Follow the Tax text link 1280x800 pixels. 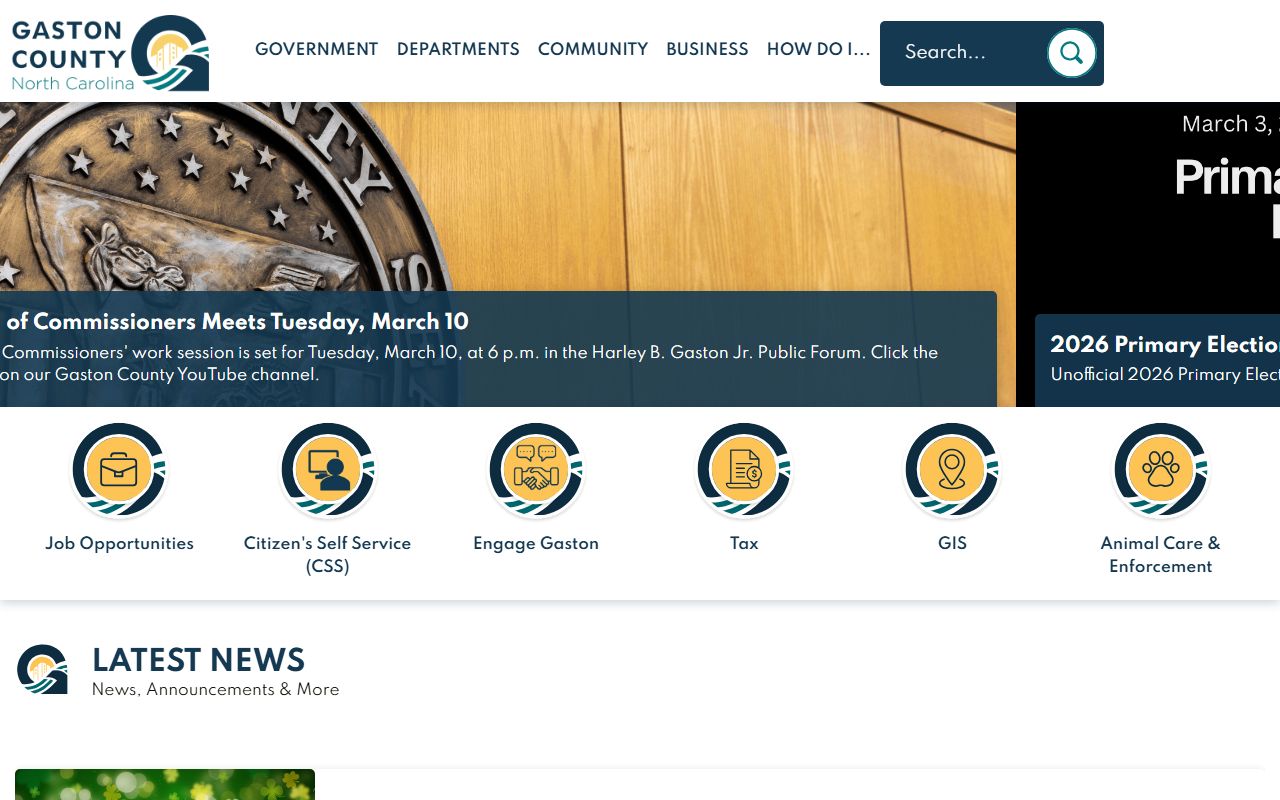click(x=744, y=543)
